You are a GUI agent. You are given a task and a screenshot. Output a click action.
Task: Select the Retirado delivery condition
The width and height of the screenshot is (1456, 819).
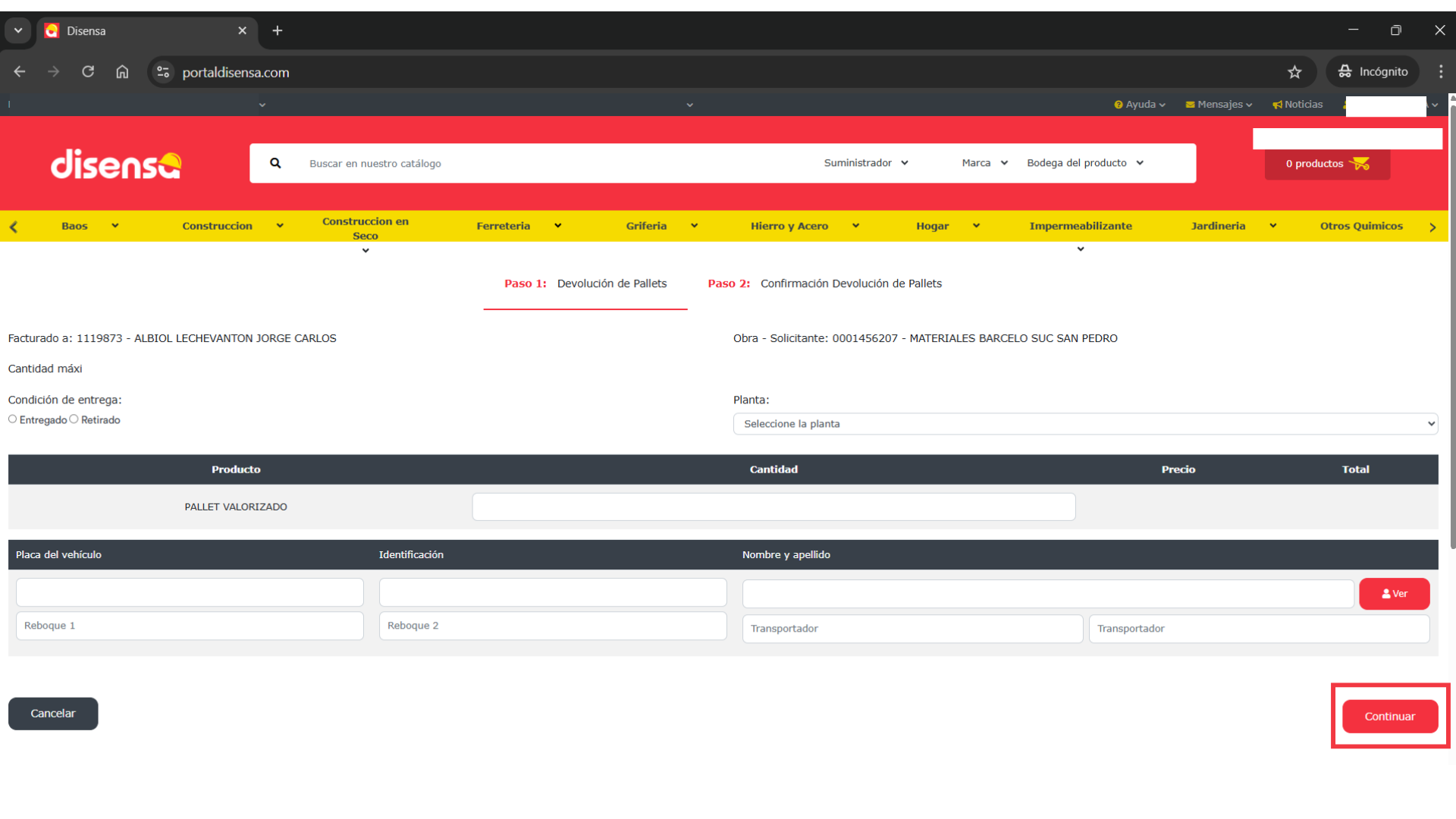pos(74,419)
